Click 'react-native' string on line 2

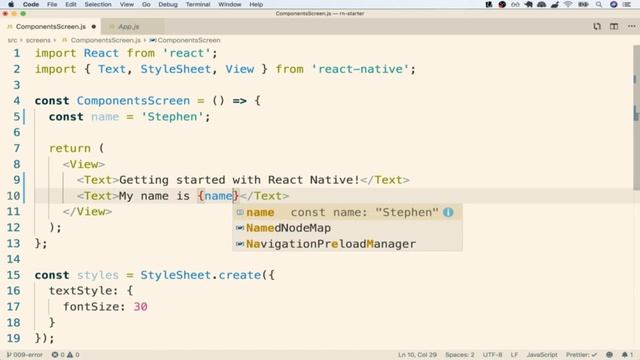tap(360, 69)
